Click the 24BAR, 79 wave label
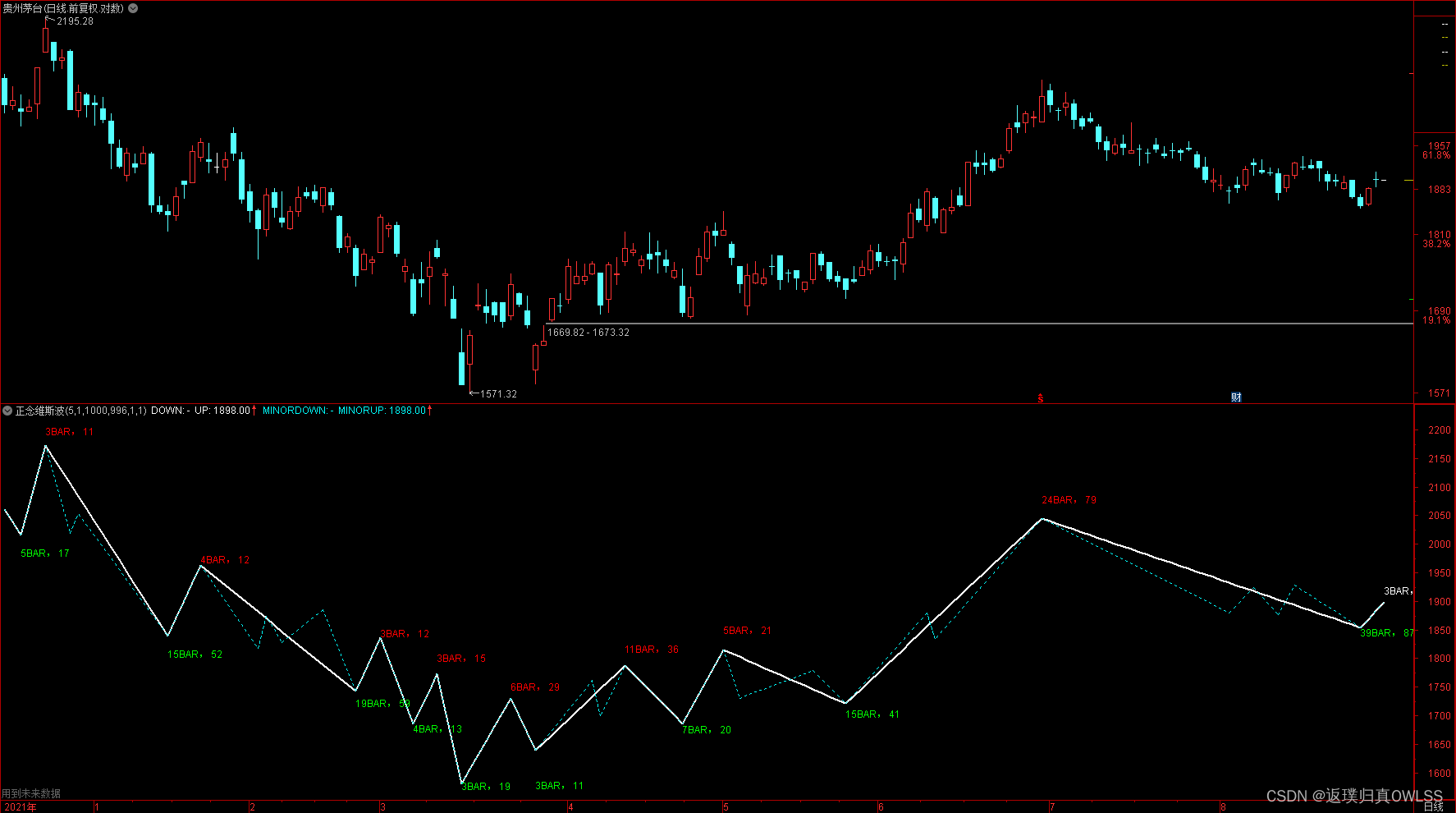The image size is (1456, 813). coord(1069,500)
